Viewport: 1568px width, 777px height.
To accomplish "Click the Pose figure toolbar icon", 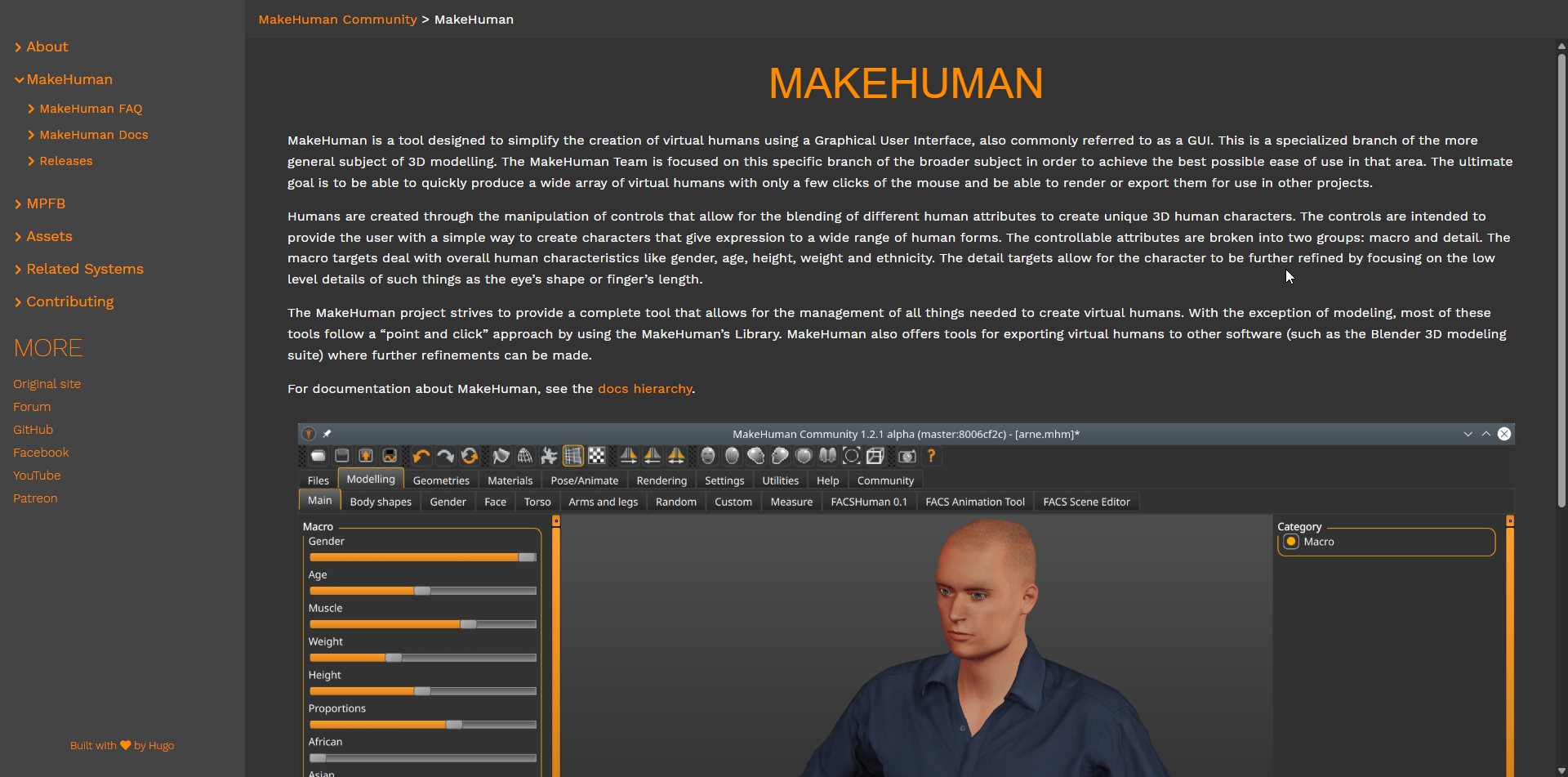I will point(549,456).
